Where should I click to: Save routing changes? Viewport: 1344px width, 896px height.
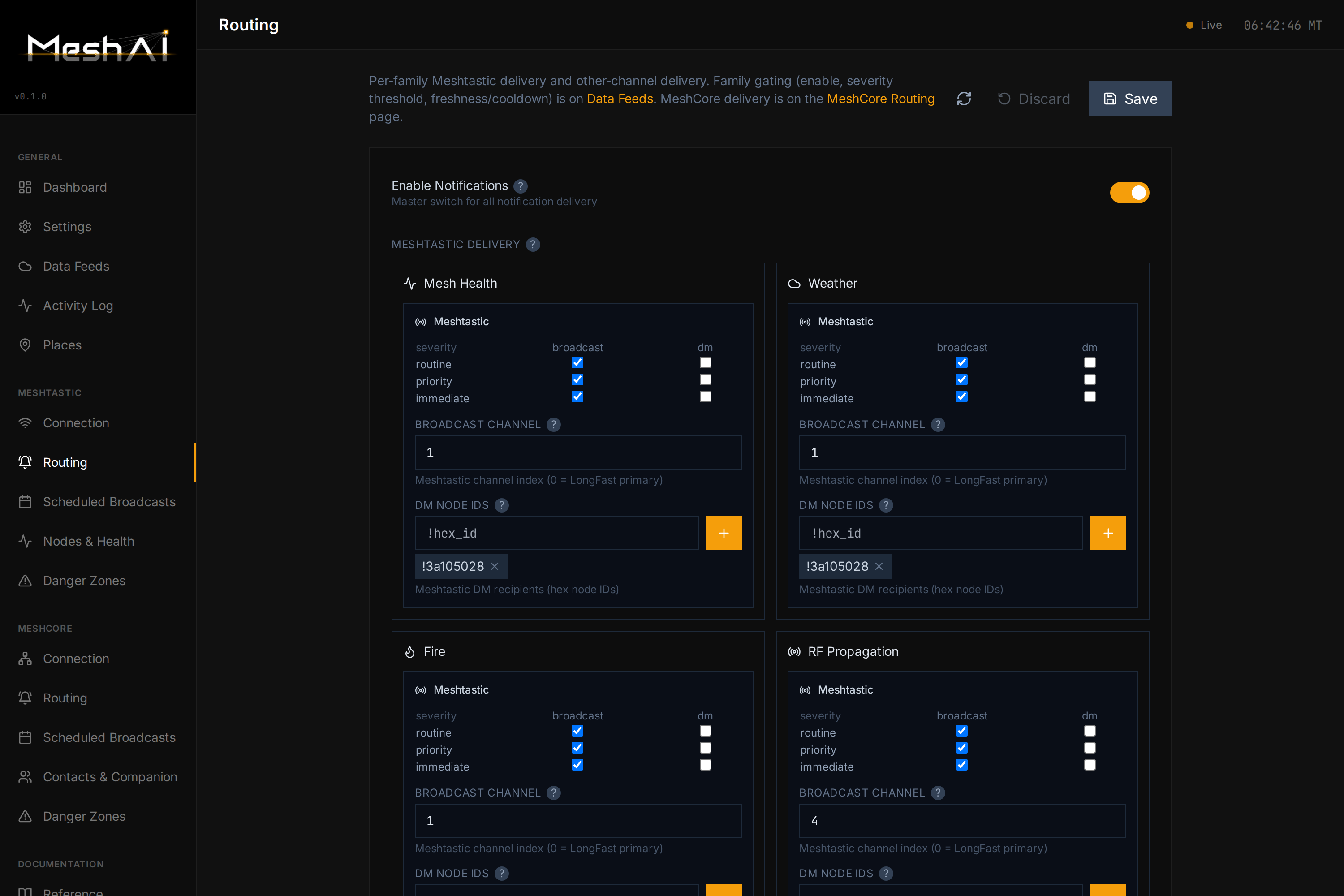point(1130,99)
